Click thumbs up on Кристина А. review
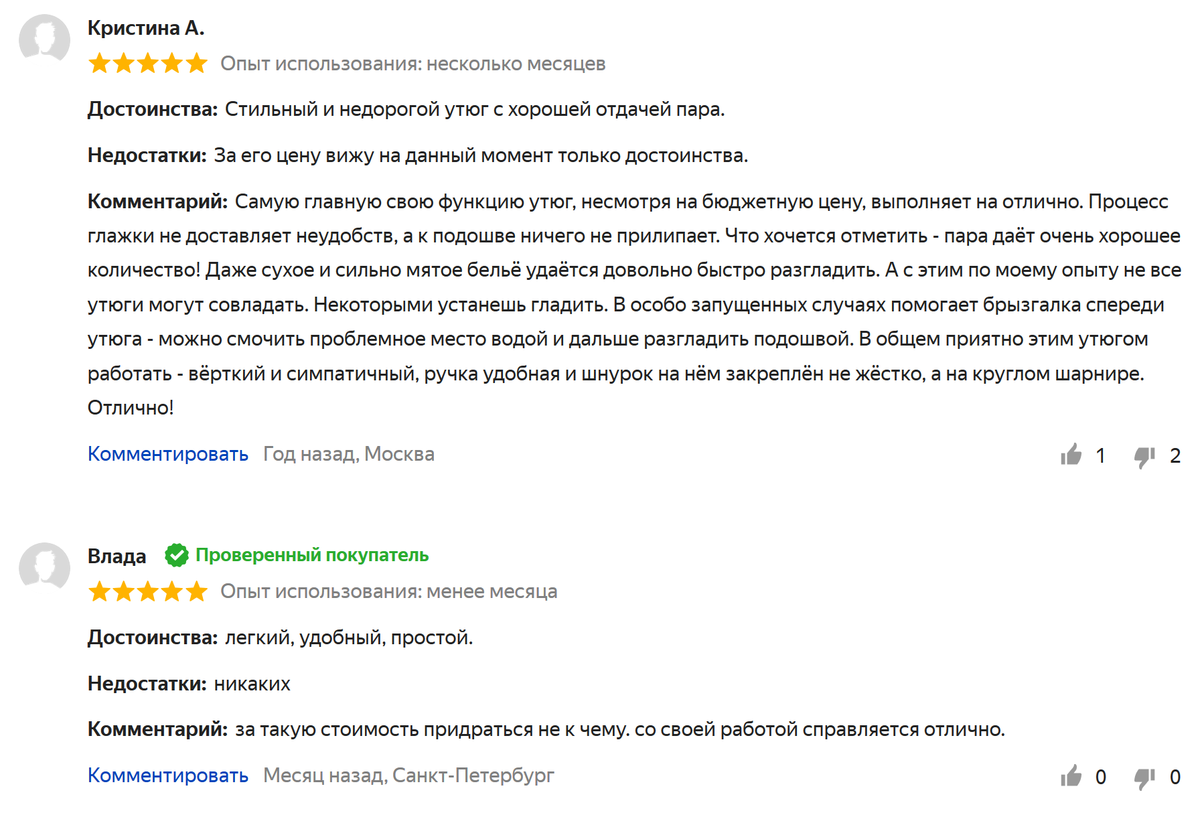 (1072, 456)
